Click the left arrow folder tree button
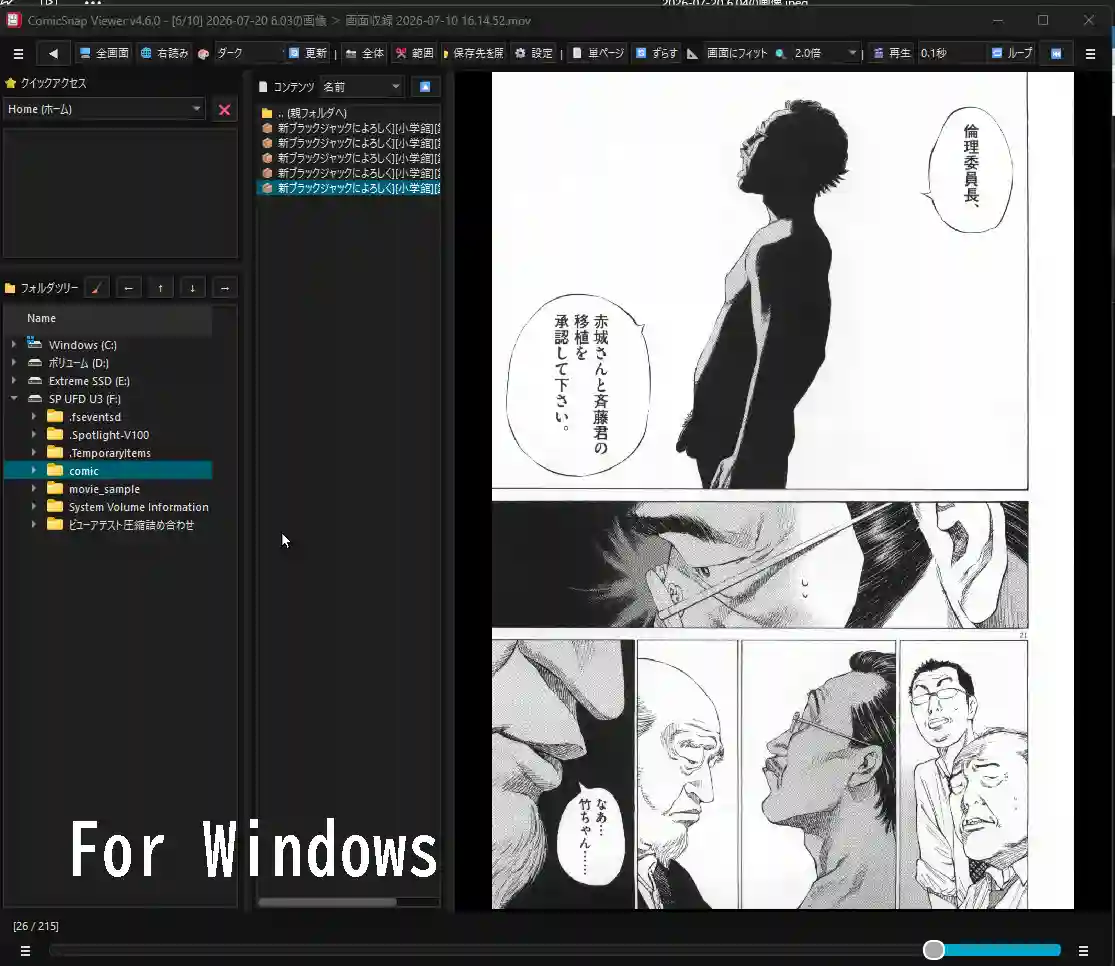 click(x=128, y=288)
